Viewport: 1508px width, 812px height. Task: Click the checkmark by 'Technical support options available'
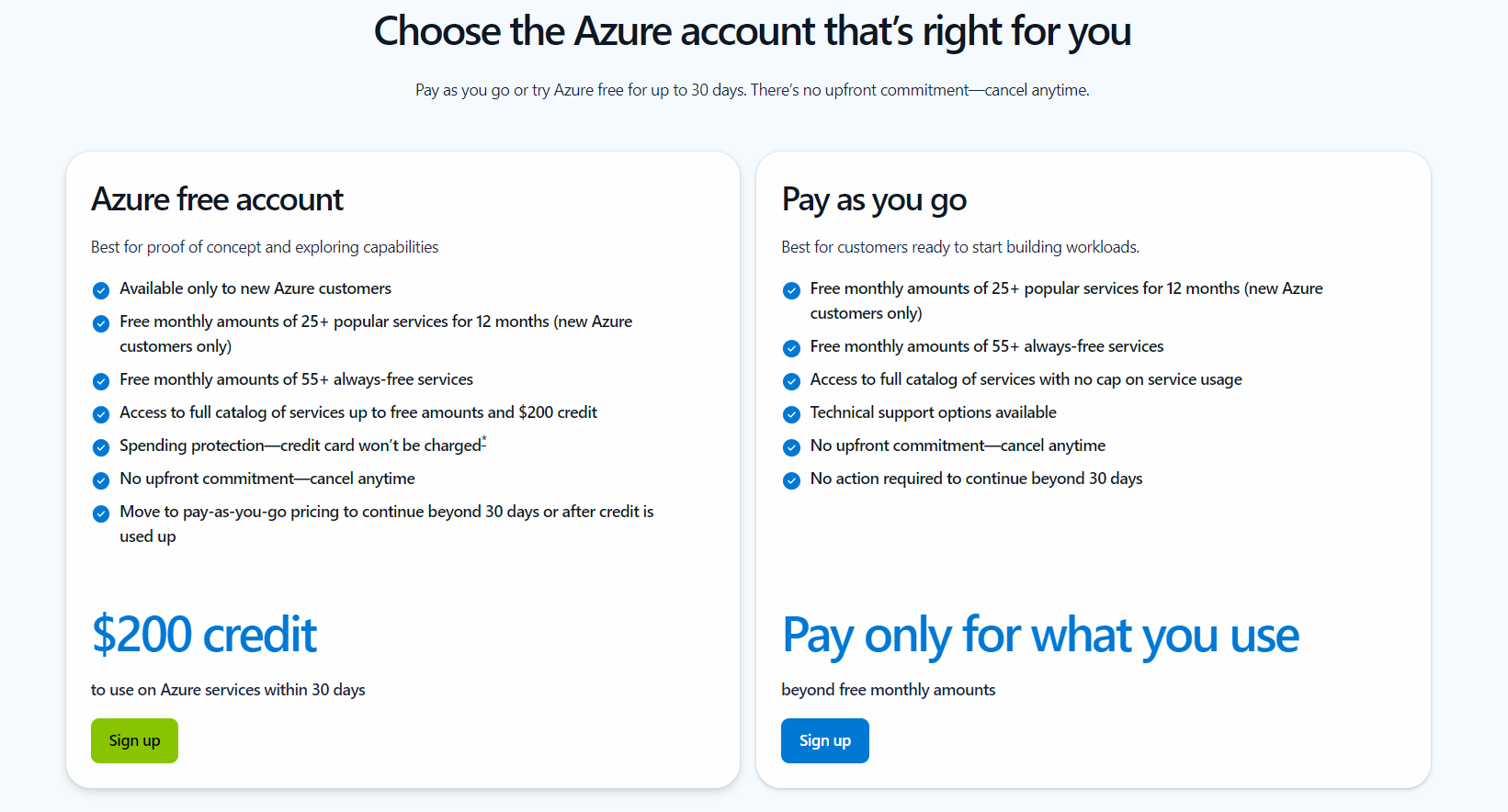792,413
